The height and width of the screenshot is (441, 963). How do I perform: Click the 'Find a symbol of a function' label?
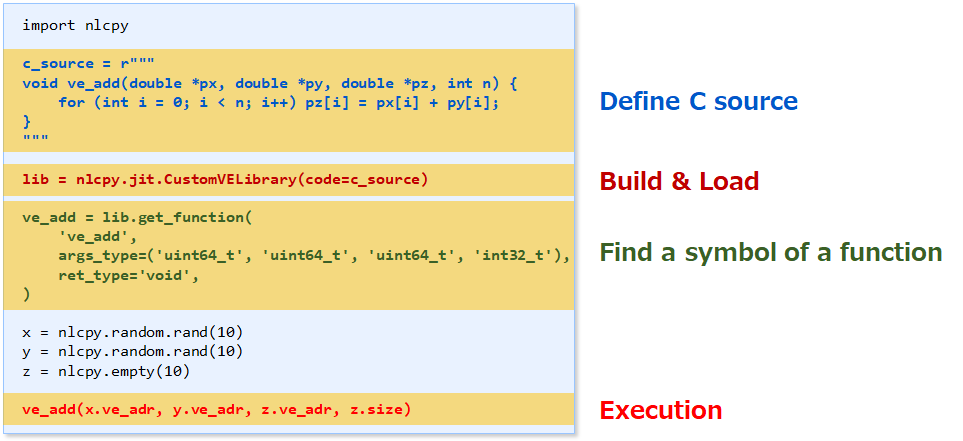[770, 253]
